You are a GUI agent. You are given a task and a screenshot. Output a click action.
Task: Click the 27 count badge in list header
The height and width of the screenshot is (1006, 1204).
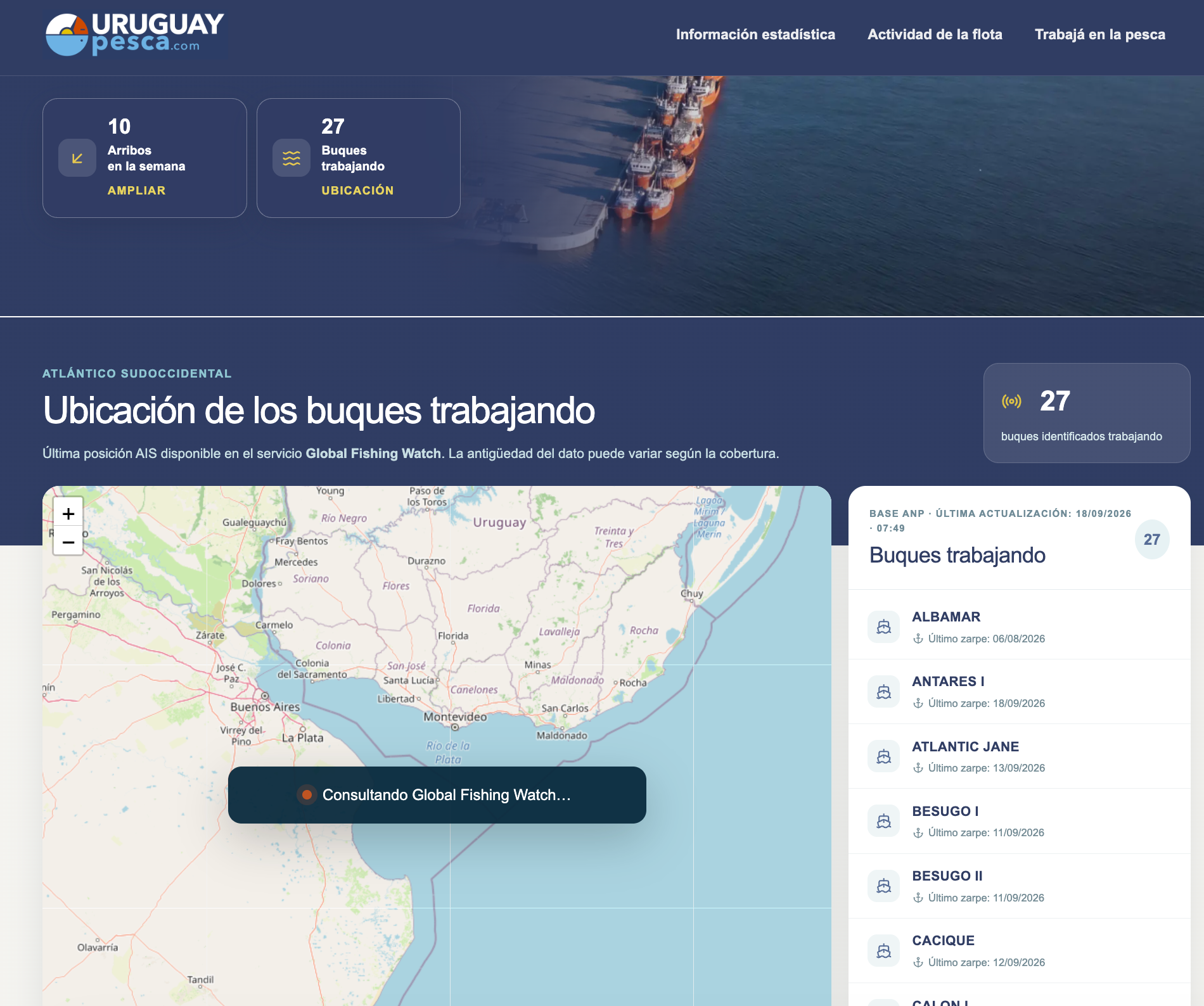pos(1151,539)
